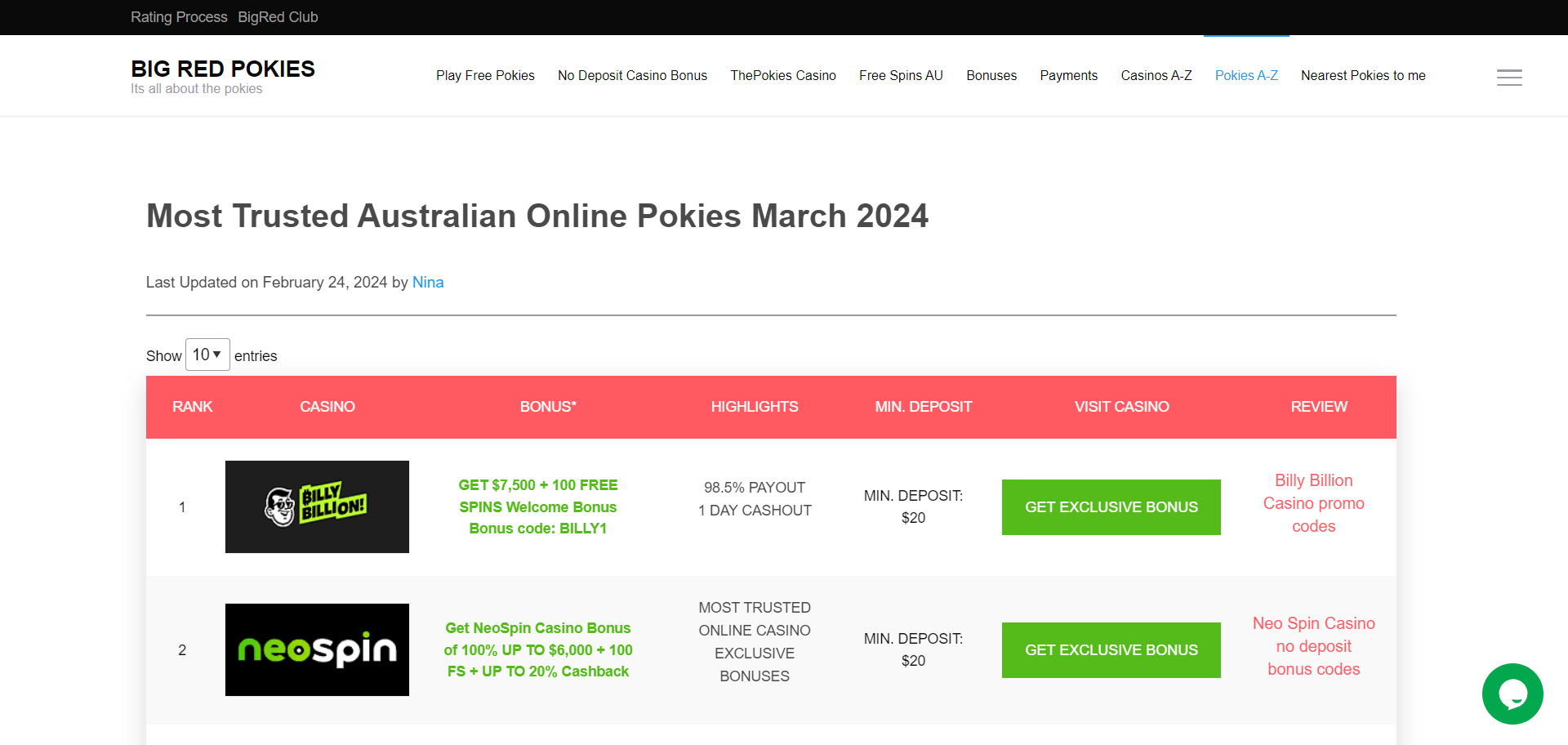Select the Pokies A-Z tab

point(1246,75)
